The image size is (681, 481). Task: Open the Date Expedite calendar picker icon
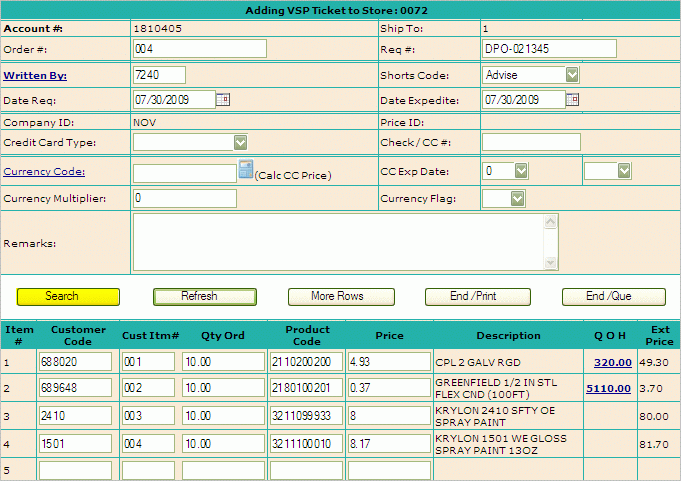click(572, 99)
